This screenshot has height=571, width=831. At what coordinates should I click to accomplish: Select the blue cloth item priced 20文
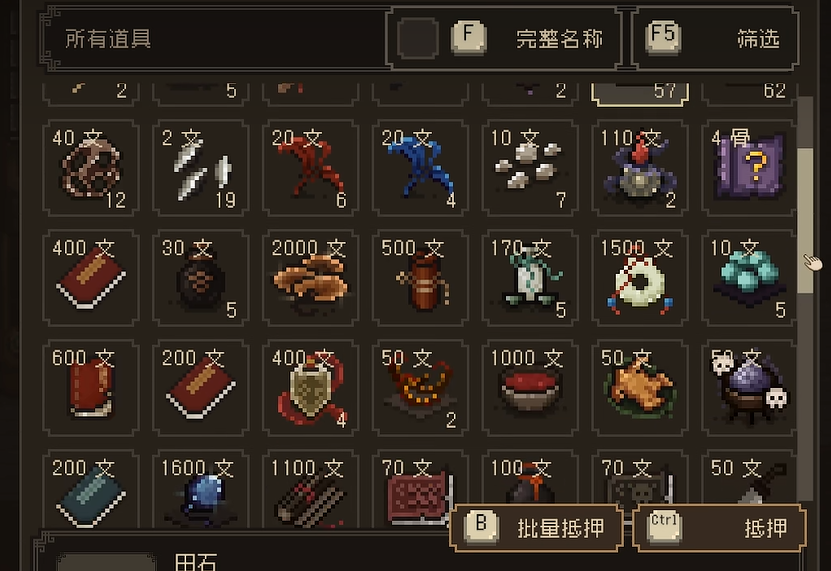(x=420, y=168)
